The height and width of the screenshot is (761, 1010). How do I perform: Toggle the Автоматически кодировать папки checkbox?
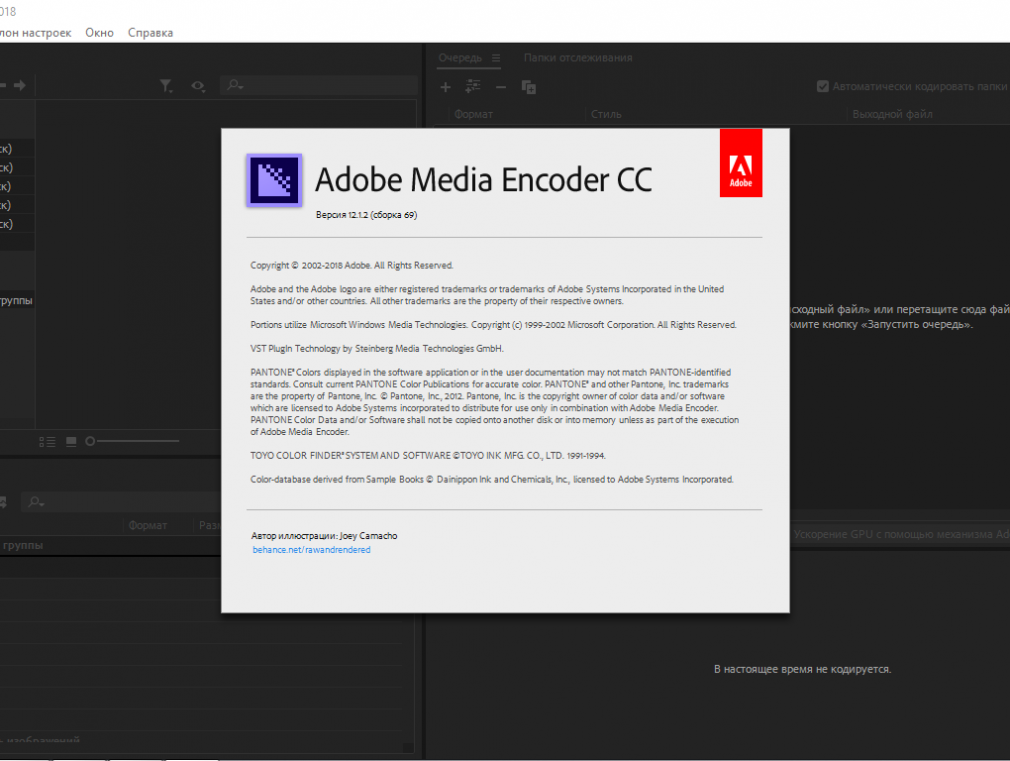[823, 86]
